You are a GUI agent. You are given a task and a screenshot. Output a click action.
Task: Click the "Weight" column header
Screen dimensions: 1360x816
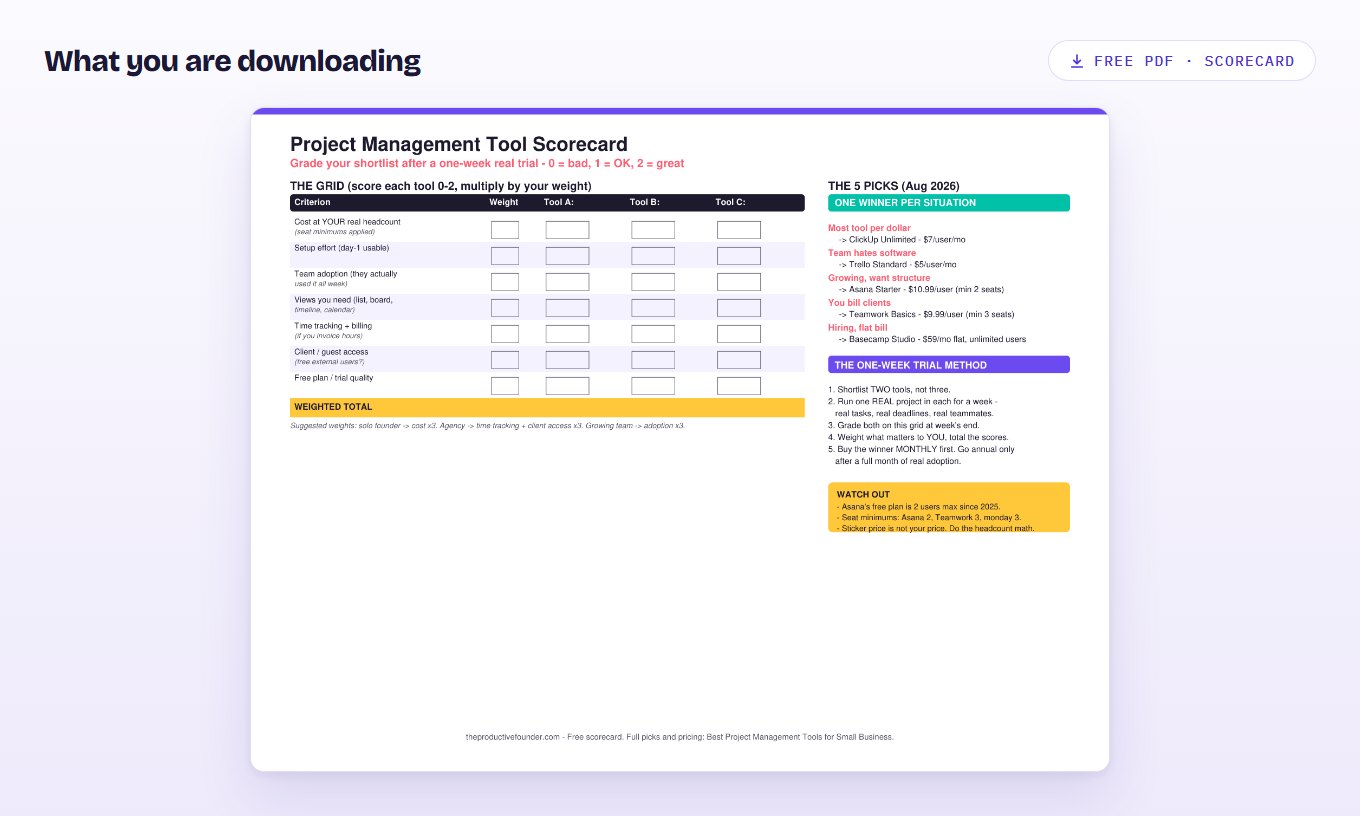(504, 202)
